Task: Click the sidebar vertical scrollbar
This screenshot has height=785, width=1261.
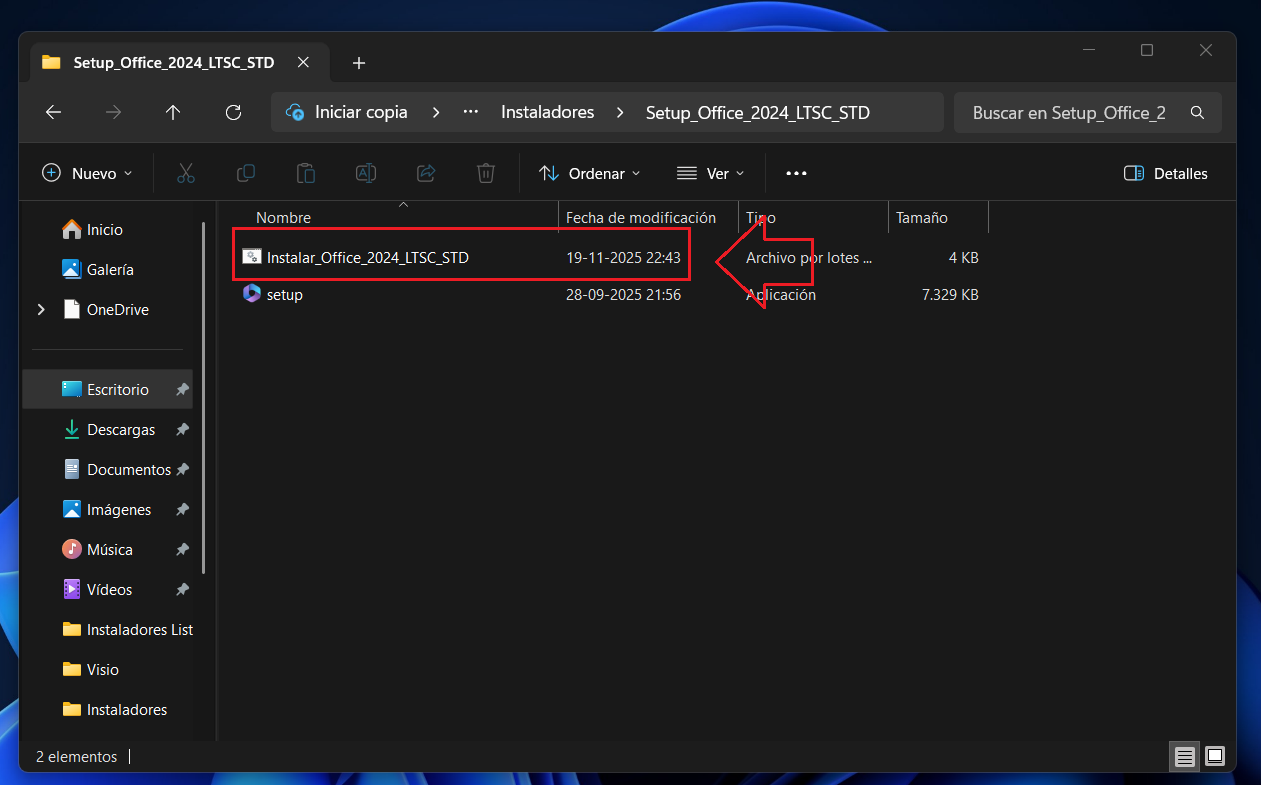Action: click(204, 397)
